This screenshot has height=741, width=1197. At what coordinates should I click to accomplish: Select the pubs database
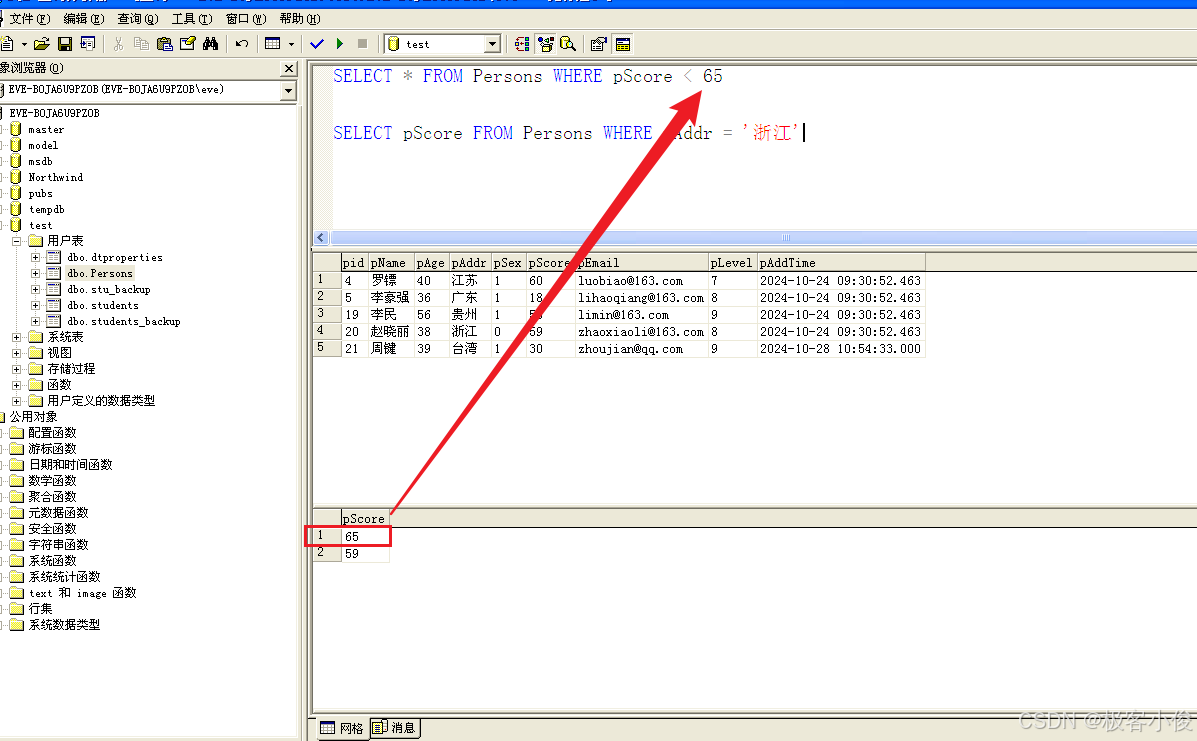point(40,193)
